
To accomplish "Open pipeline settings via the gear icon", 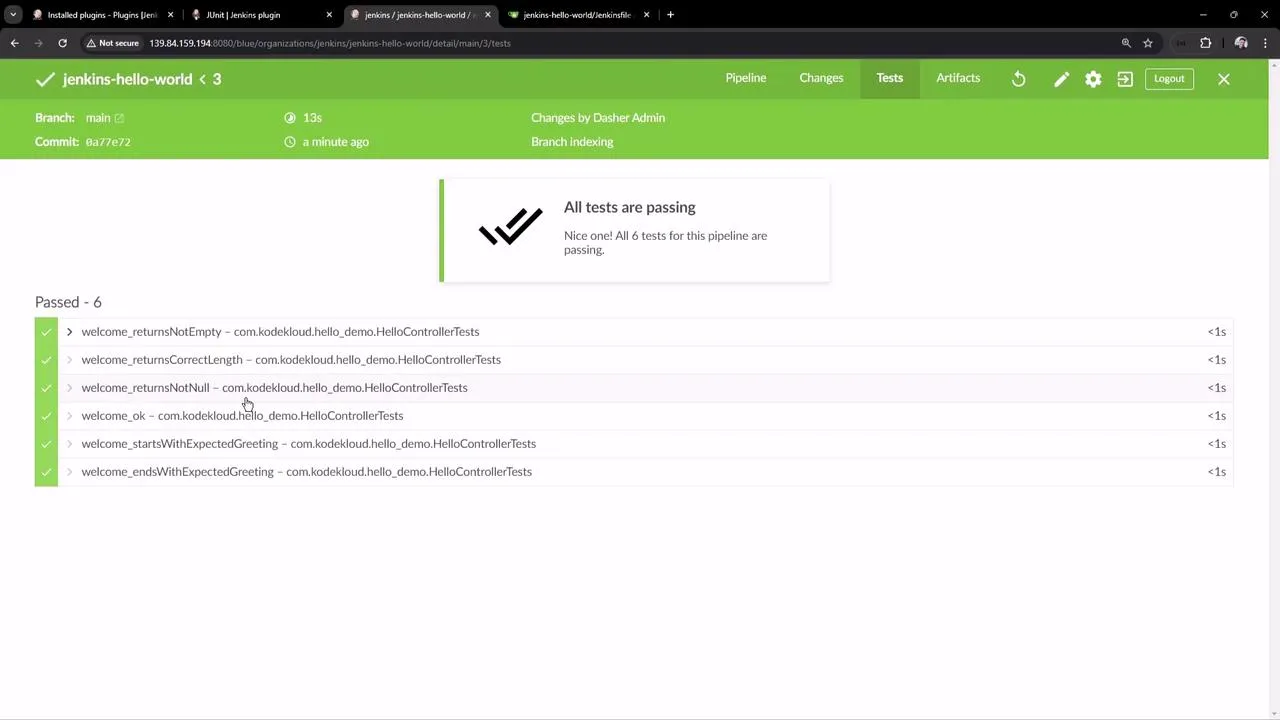I will pyautogui.click(x=1093, y=78).
